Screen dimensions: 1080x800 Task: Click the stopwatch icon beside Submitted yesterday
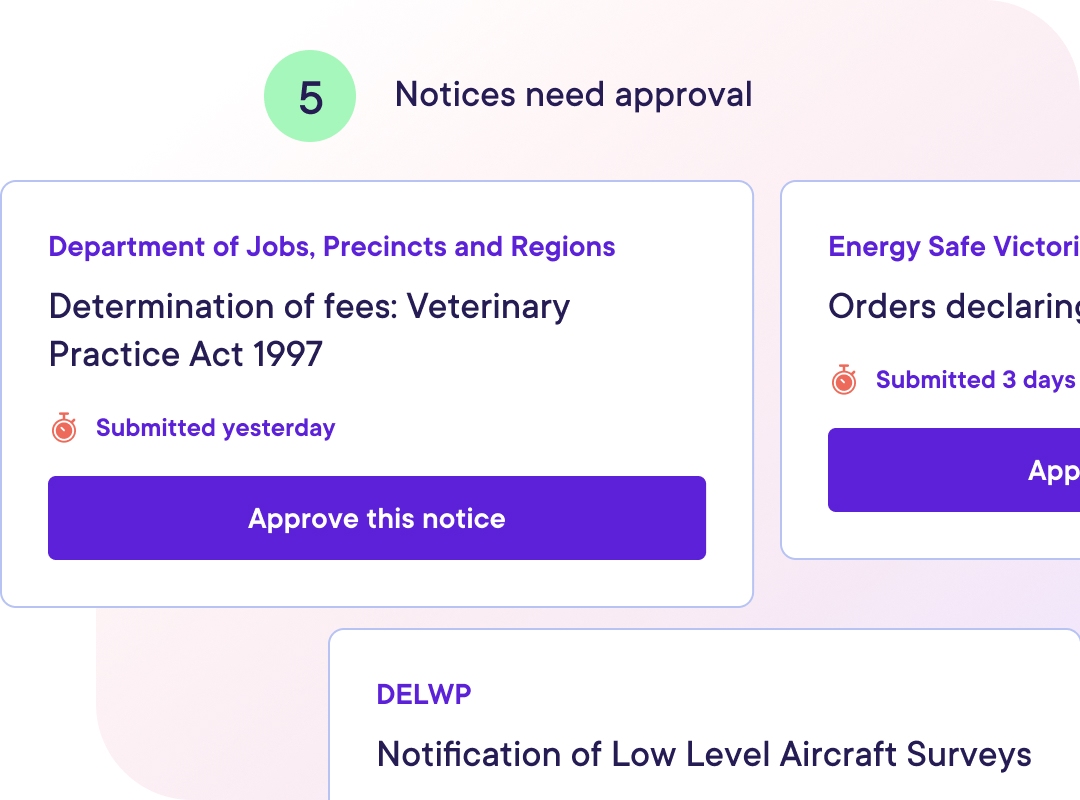coord(64,428)
